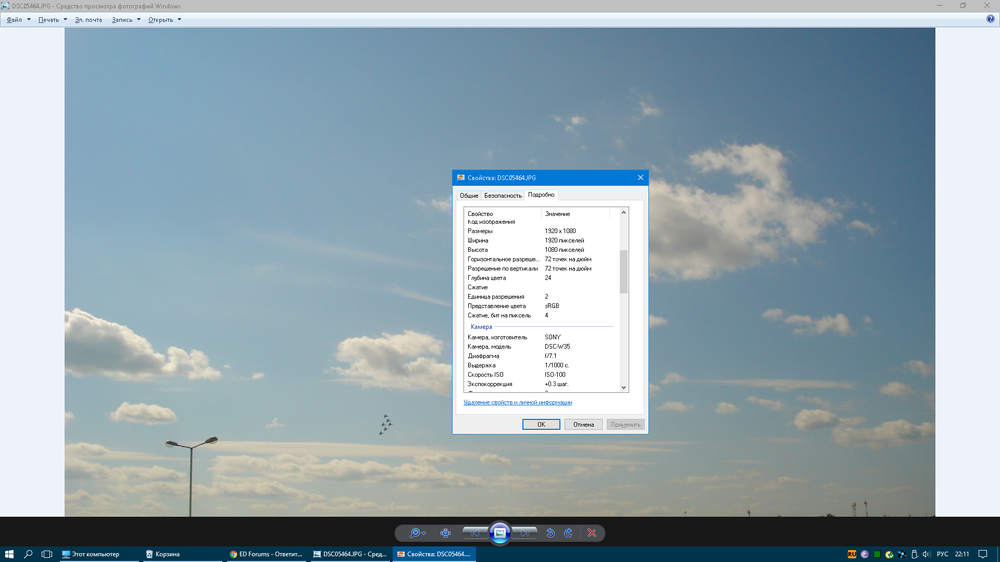The width and height of the screenshot is (1000, 562).
Task: Close the Свойства dialog with X
Action: coord(640,177)
